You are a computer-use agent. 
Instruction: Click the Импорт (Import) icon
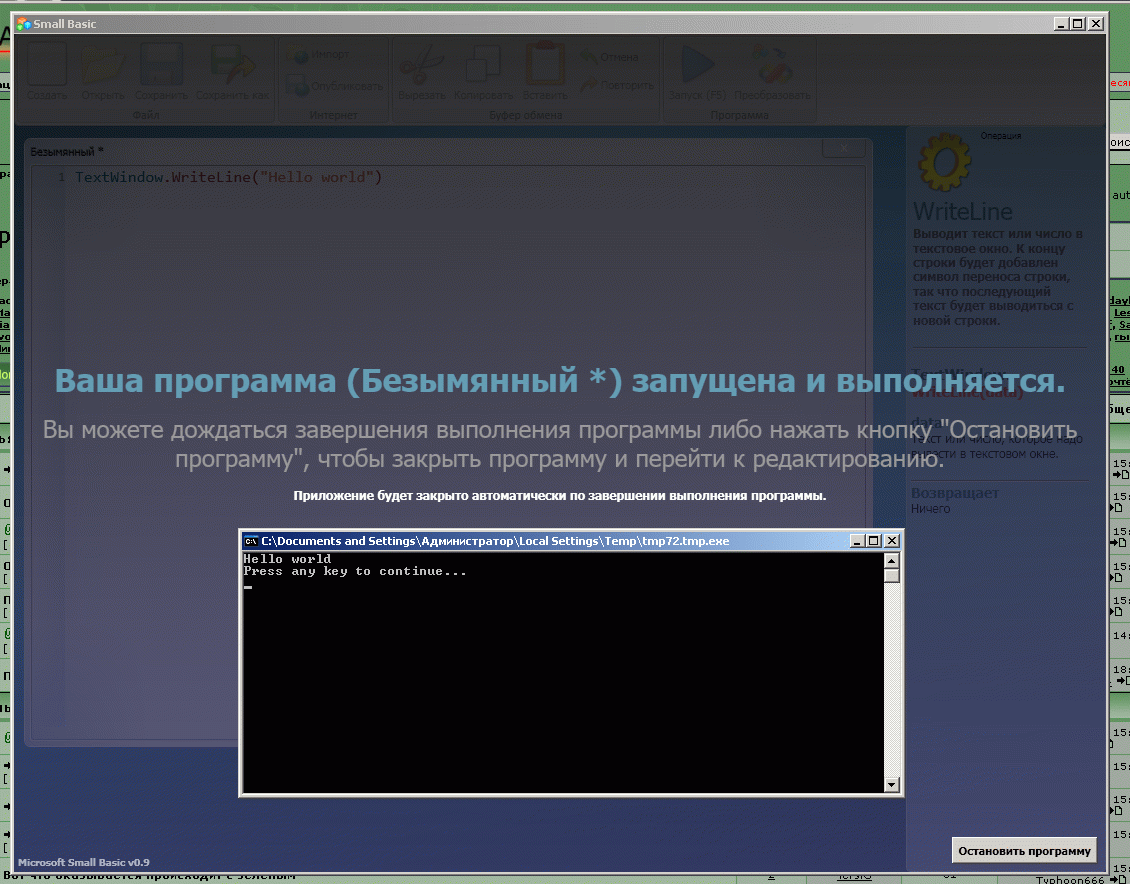(297, 53)
